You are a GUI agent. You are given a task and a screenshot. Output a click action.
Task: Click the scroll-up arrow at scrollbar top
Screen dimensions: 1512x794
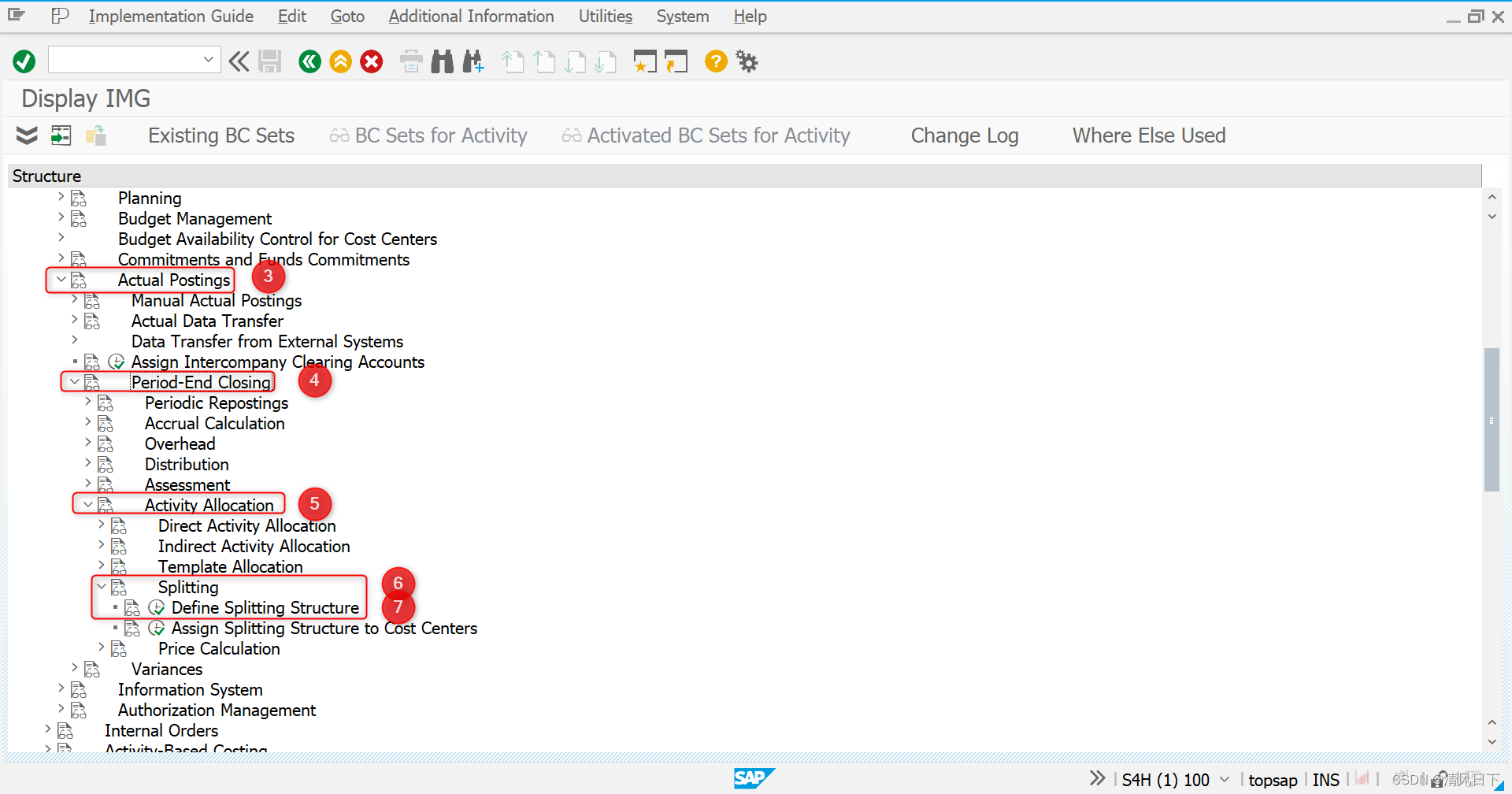coord(1492,197)
